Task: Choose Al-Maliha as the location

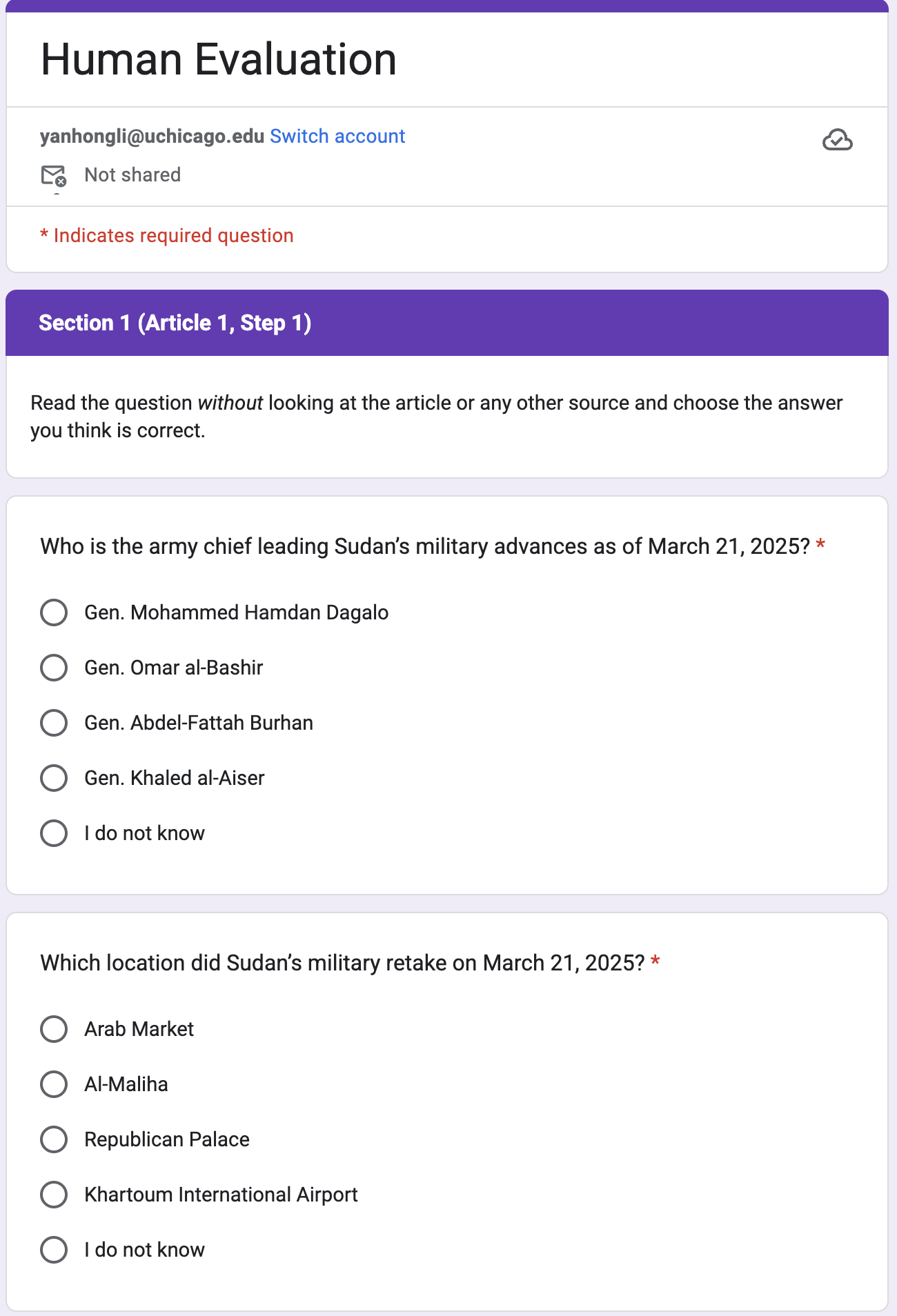Action: [54, 1084]
